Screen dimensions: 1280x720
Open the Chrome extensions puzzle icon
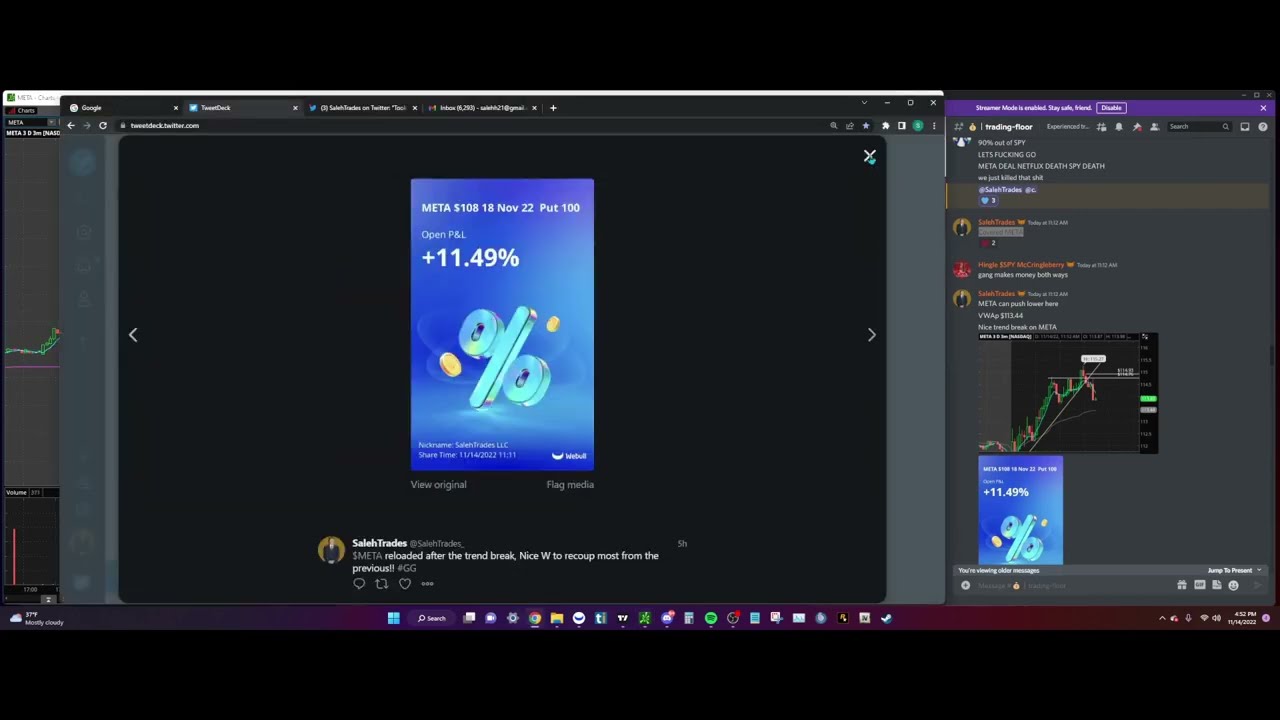click(x=885, y=126)
